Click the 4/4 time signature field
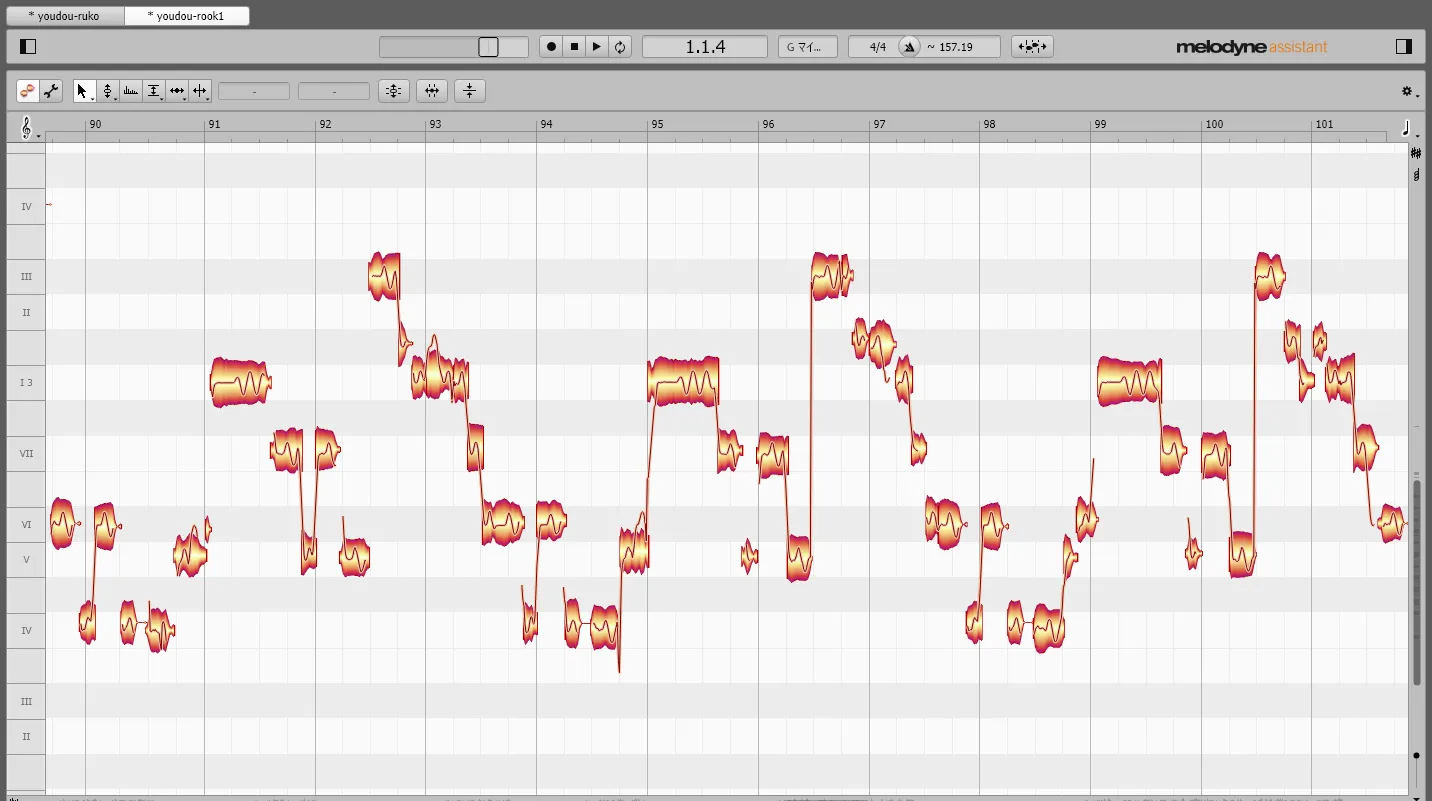Viewport: 1432px width, 801px height. [878, 47]
